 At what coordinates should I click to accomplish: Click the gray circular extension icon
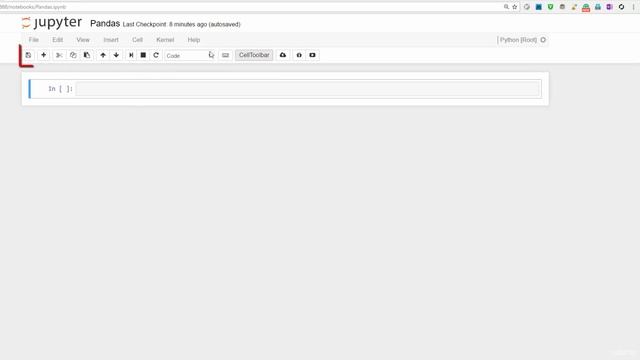pos(527,7)
